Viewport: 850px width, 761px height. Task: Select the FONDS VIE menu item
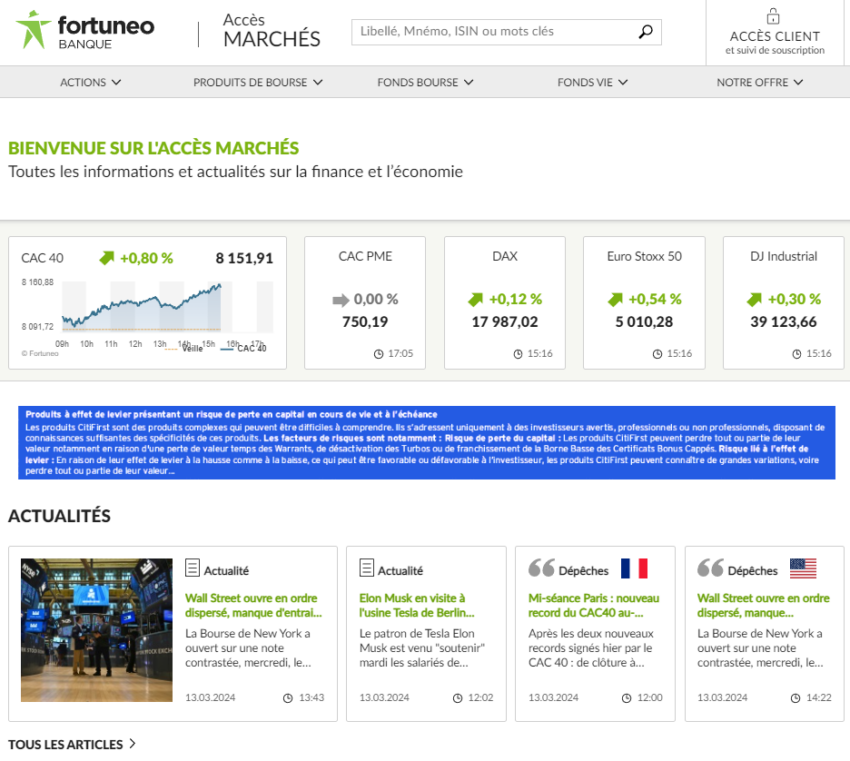coord(592,83)
